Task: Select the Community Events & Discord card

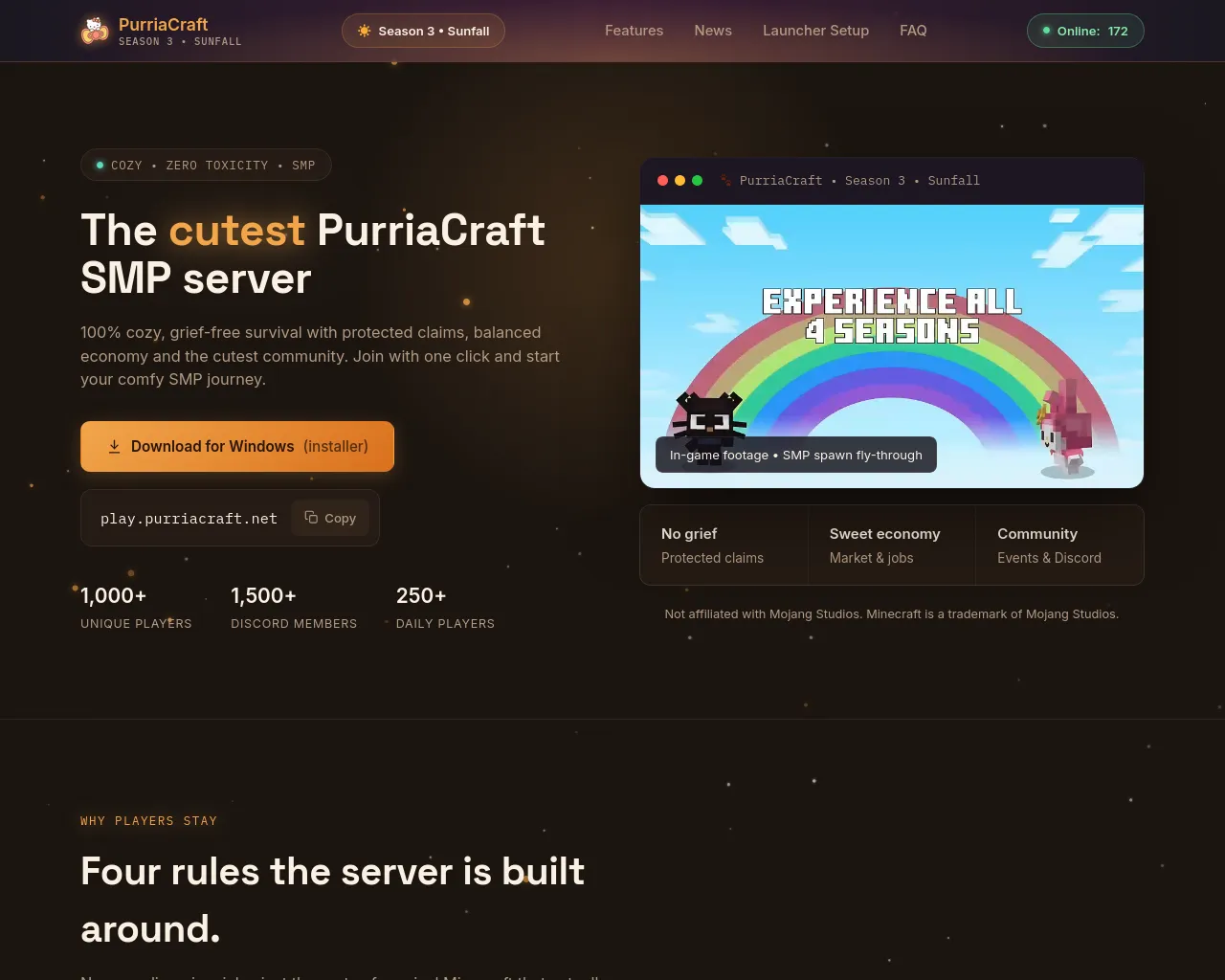Action: [x=1059, y=545]
